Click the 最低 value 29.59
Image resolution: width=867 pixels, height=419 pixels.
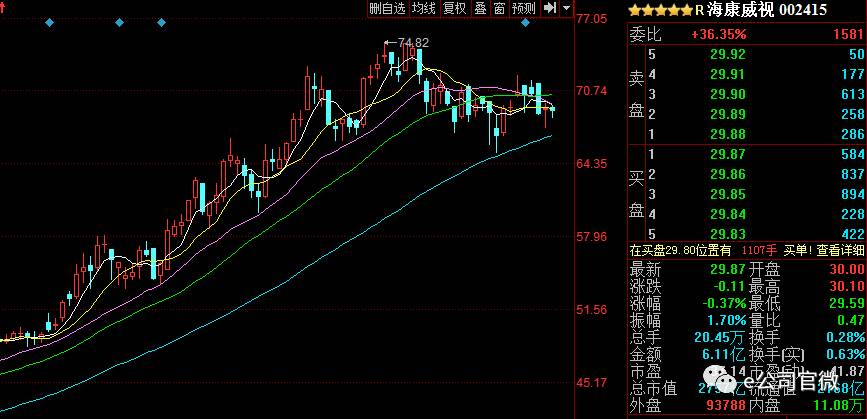click(847, 303)
